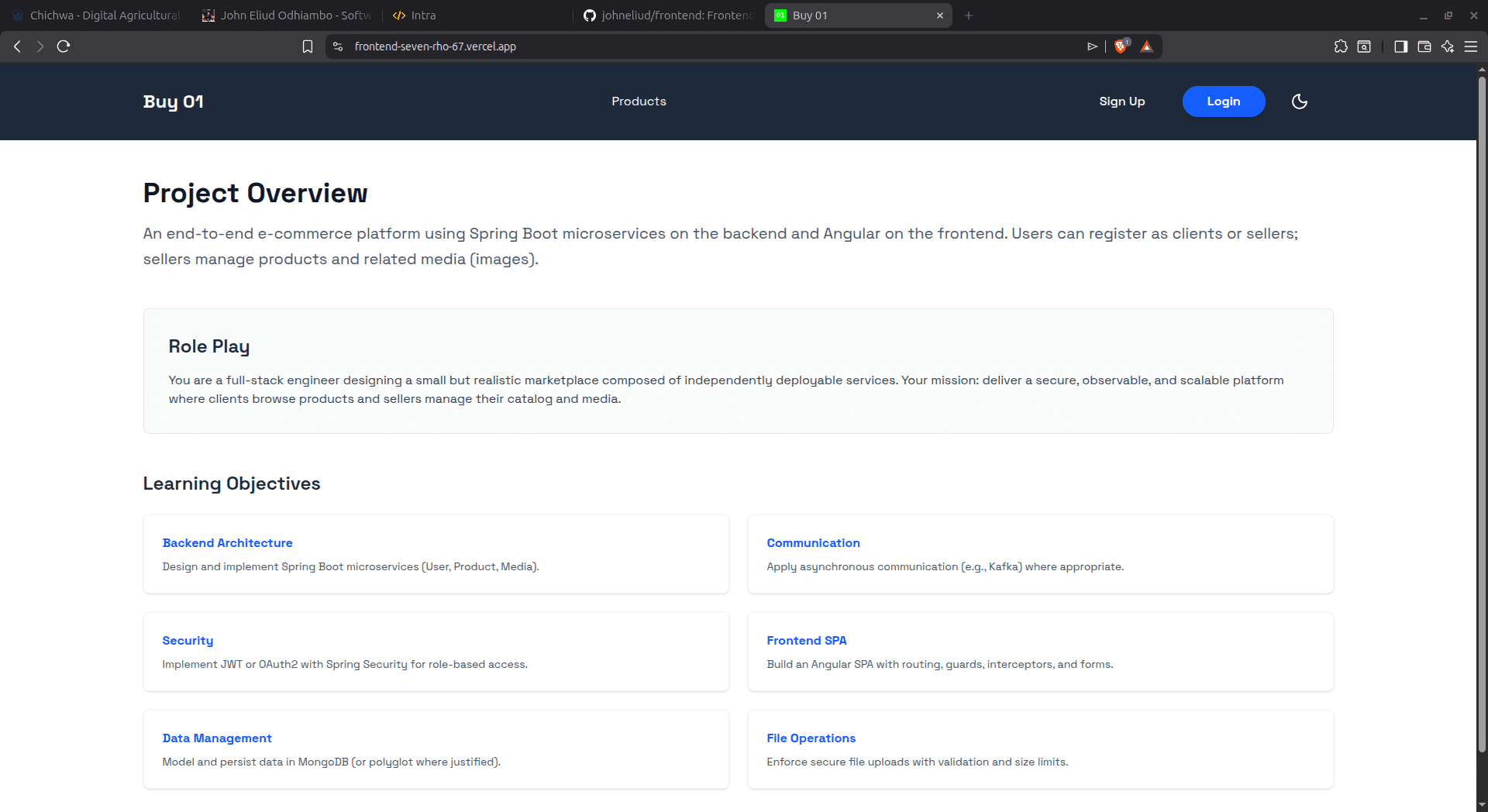This screenshot has height=812, width=1488.
Task: Open the Brave Shields lion icon
Action: point(1121,46)
